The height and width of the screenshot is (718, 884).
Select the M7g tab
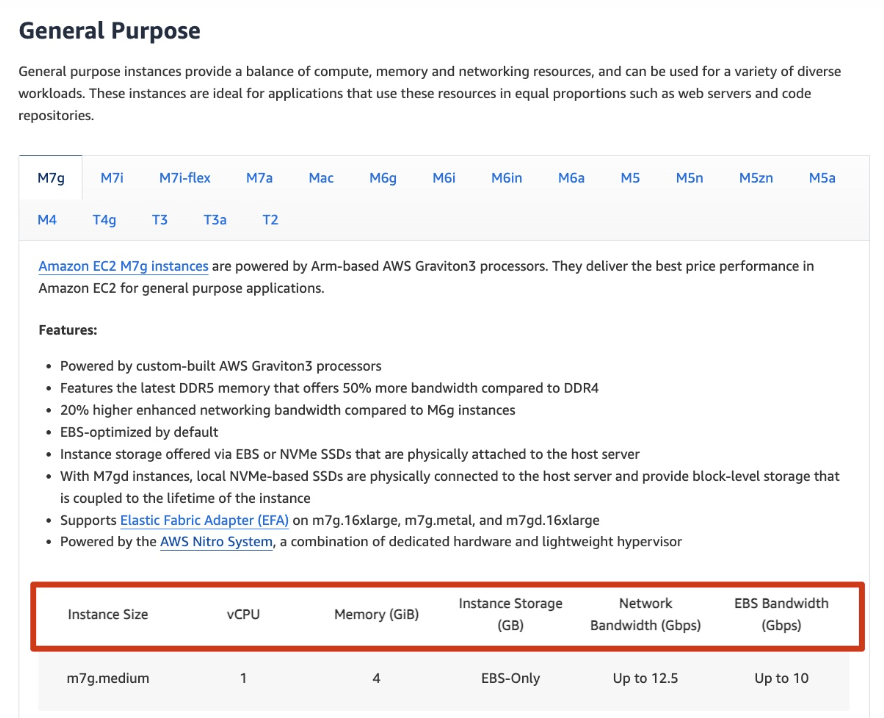pos(51,178)
